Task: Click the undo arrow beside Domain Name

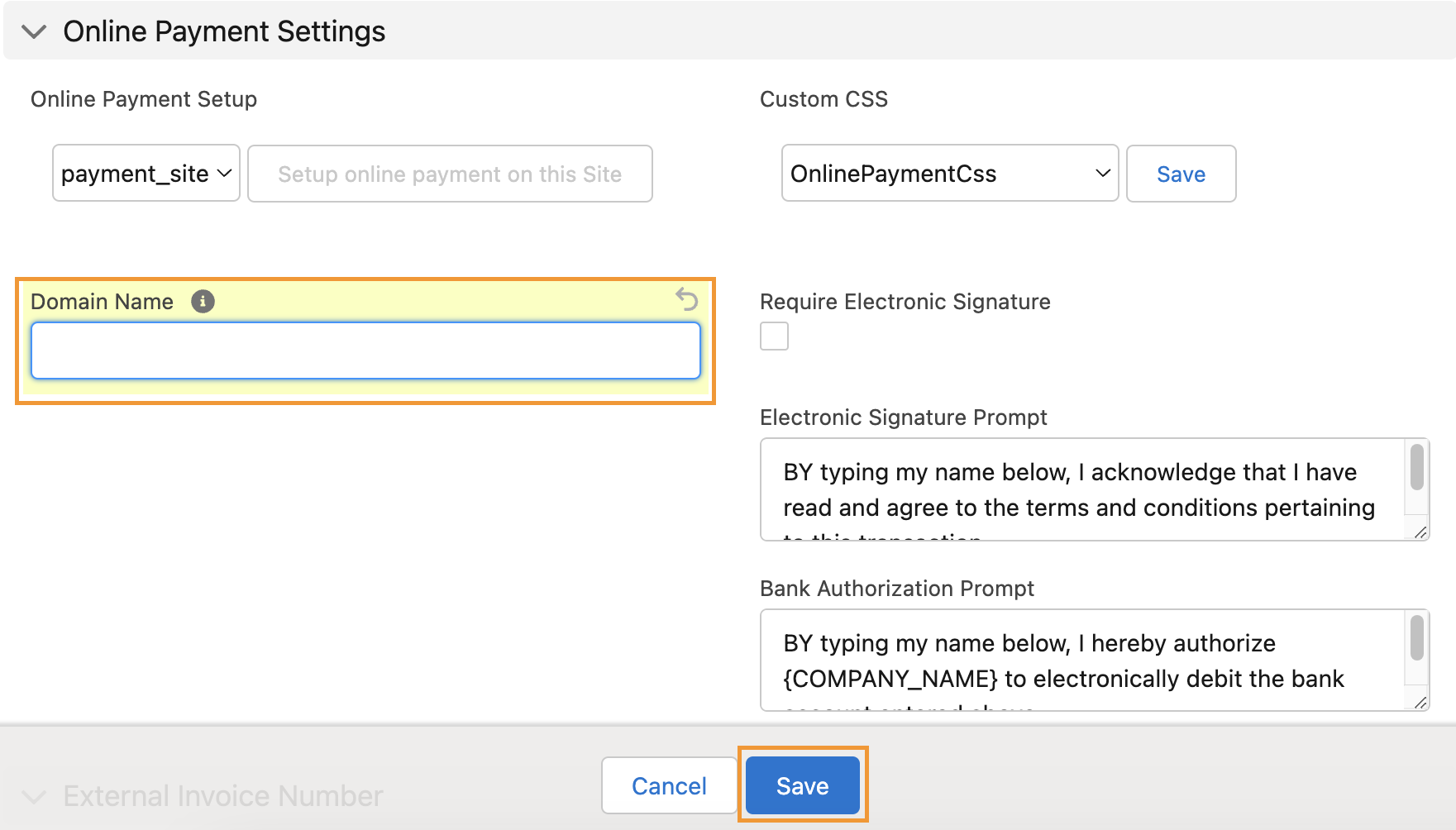Action: coord(687,298)
